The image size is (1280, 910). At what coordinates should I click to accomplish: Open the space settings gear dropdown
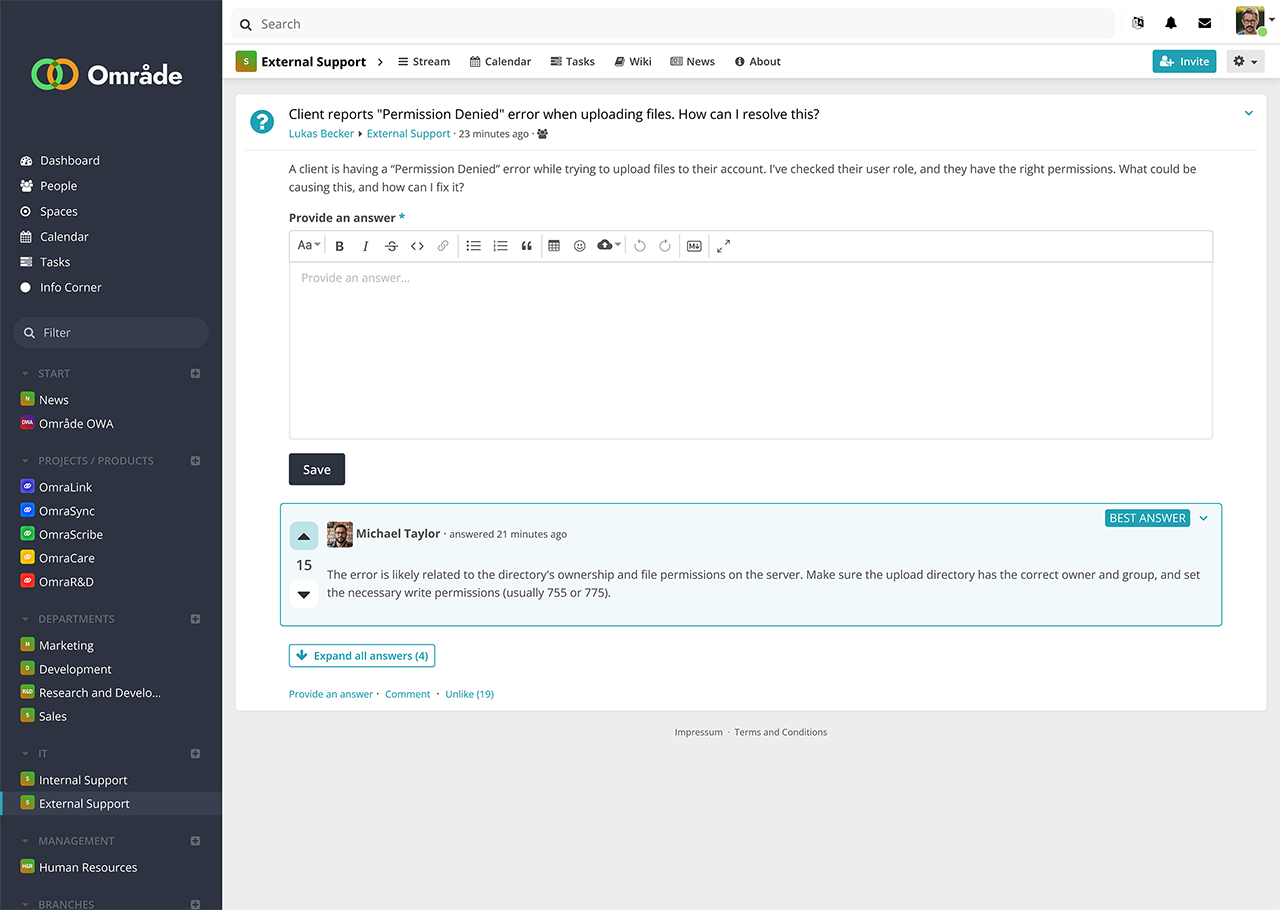pyautogui.click(x=1244, y=62)
